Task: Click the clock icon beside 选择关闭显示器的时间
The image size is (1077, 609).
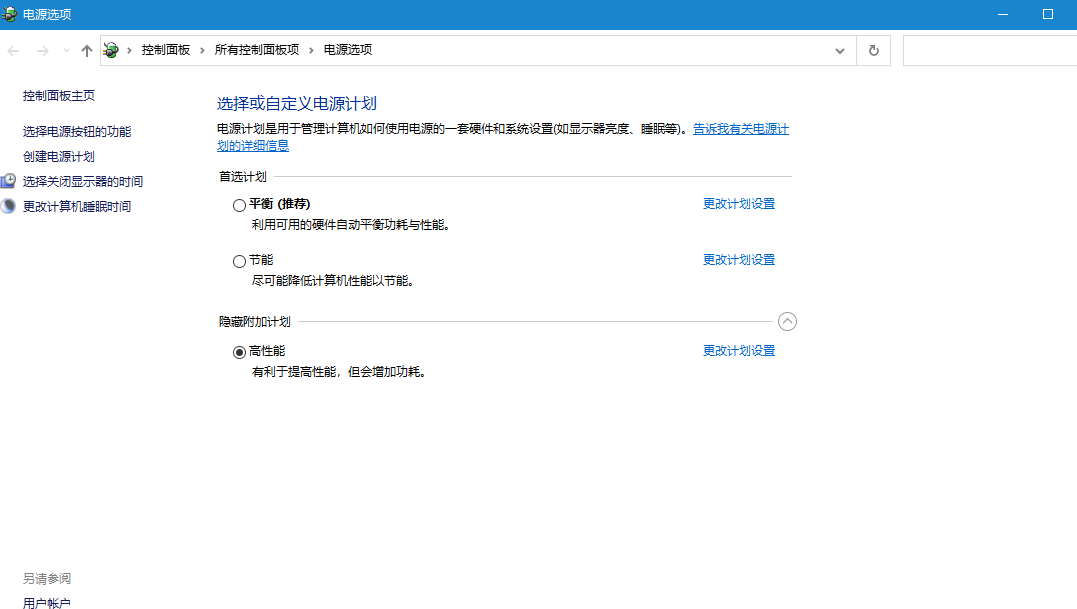Action: [x=9, y=180]
